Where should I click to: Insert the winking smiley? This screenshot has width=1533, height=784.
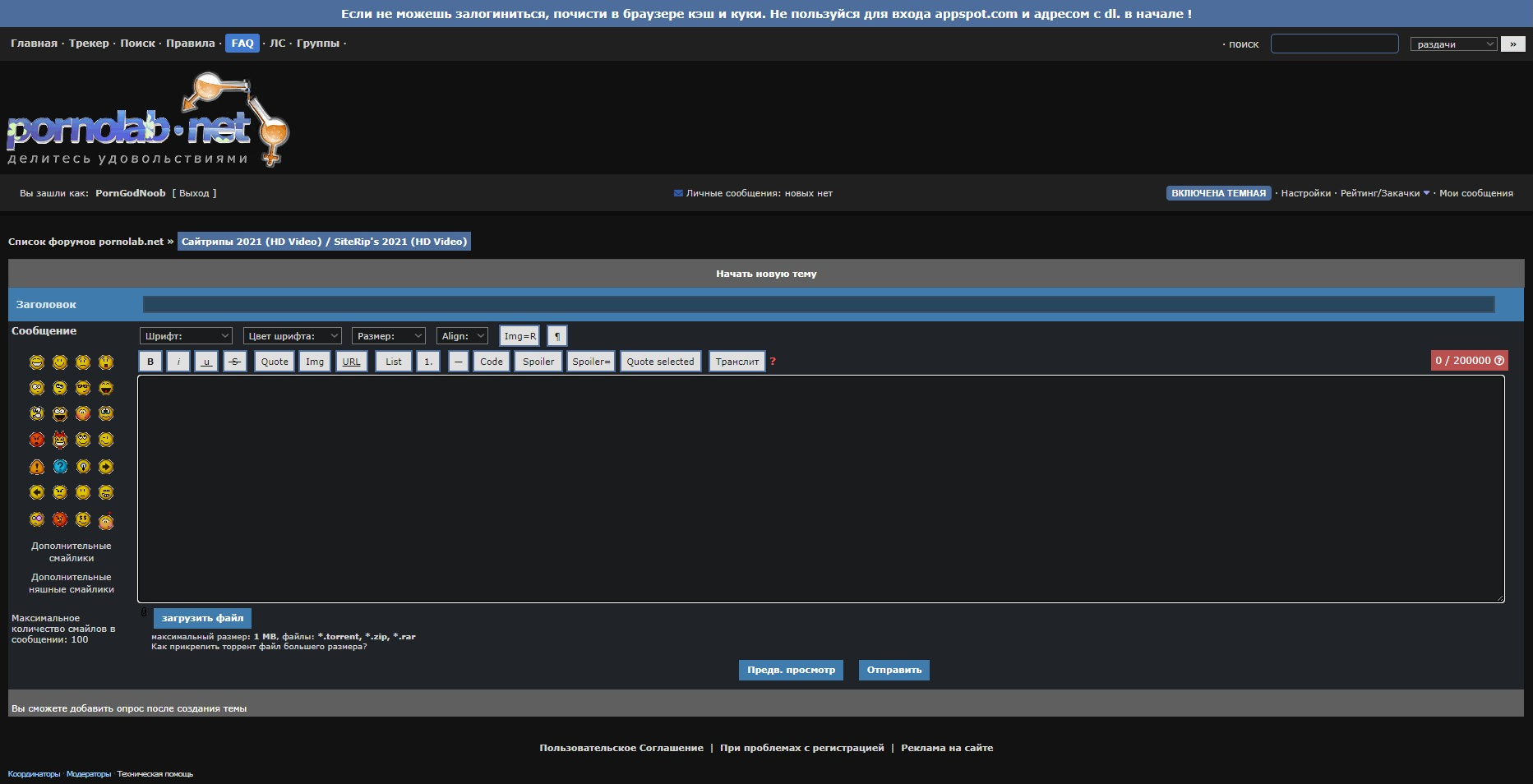[x=106, y=440]
